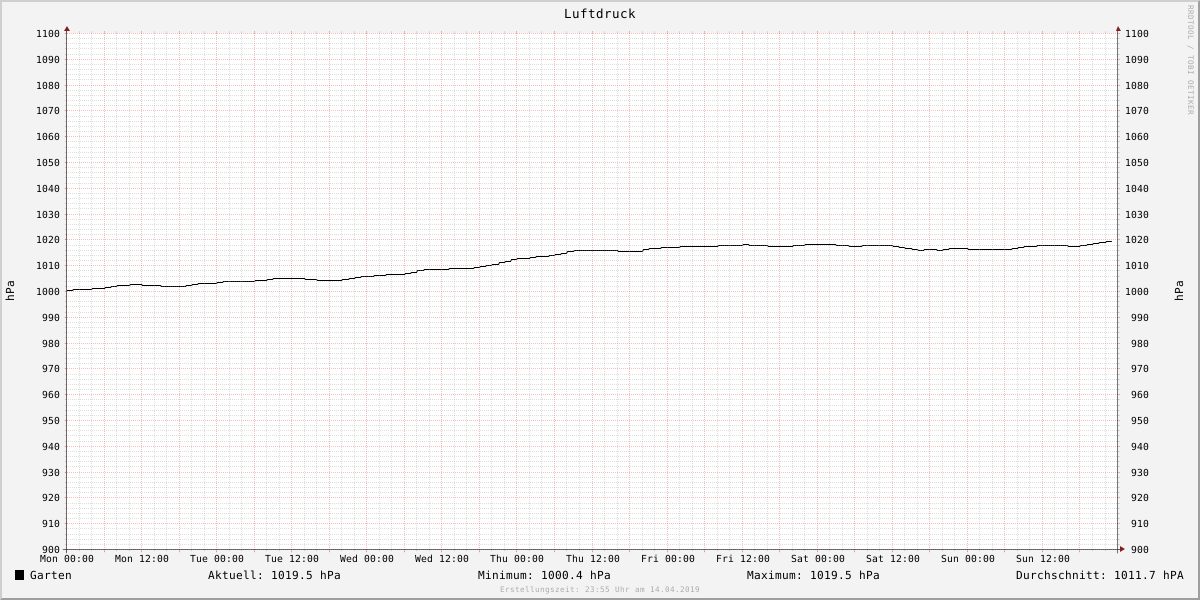Click the 1050 label on left axis
Image resolution: width=1200 pixels, height=600 pixels.
pyautogui.click(x=48, y=163)
